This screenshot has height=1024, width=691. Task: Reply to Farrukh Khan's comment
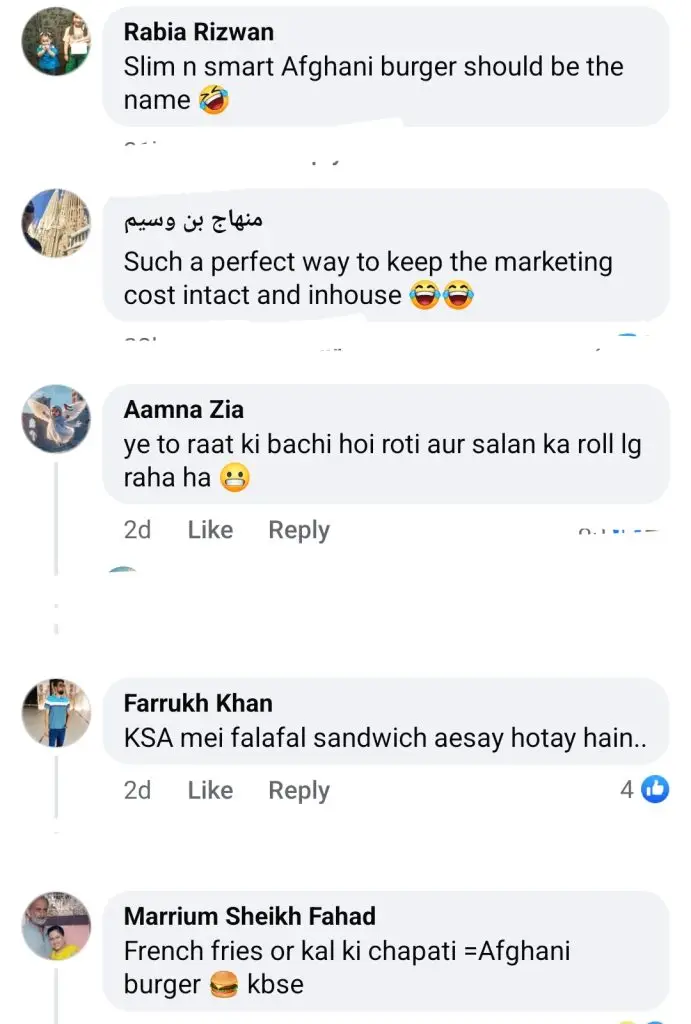click(x=298, y=790)
